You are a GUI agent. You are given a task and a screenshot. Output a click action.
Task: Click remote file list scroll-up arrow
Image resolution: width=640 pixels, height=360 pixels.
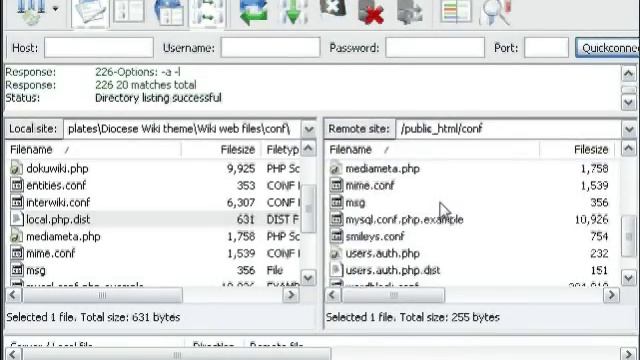coord(629,149)
